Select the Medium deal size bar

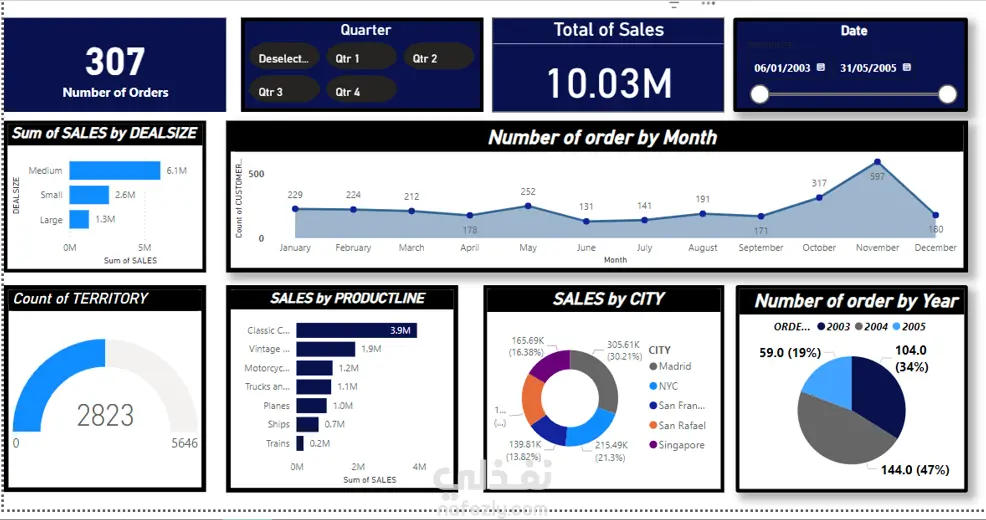114,170
